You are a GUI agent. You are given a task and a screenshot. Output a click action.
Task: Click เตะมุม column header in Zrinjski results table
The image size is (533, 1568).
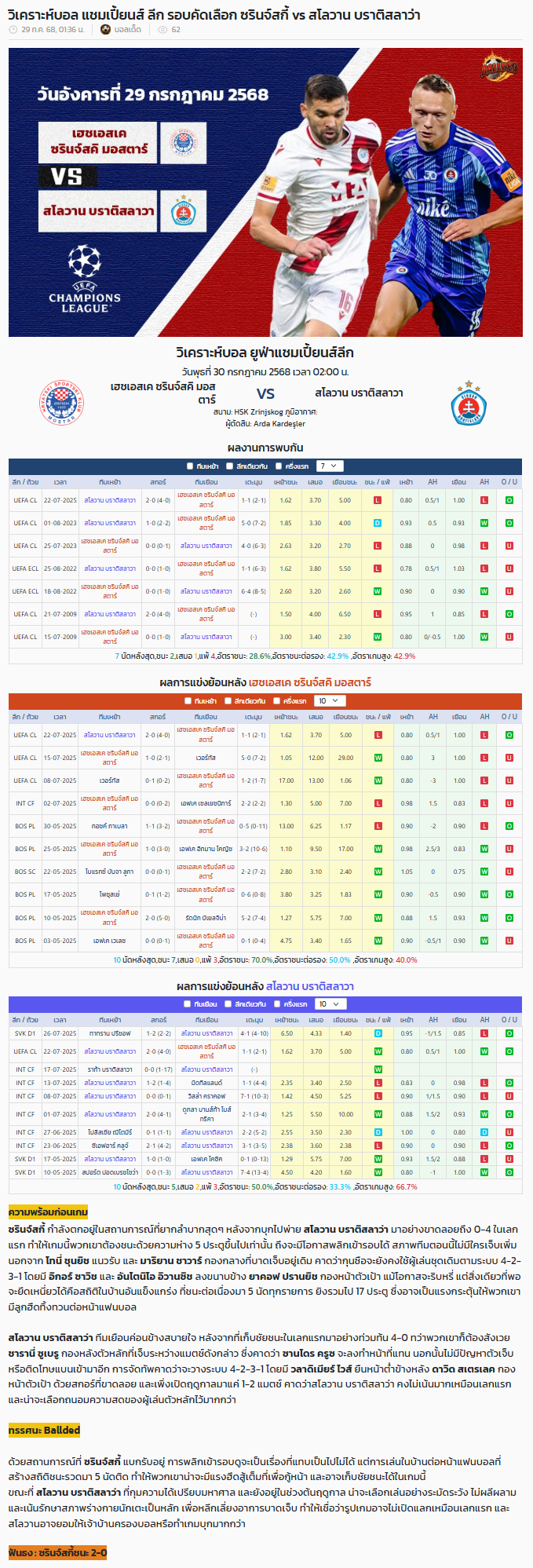(254, 717)
